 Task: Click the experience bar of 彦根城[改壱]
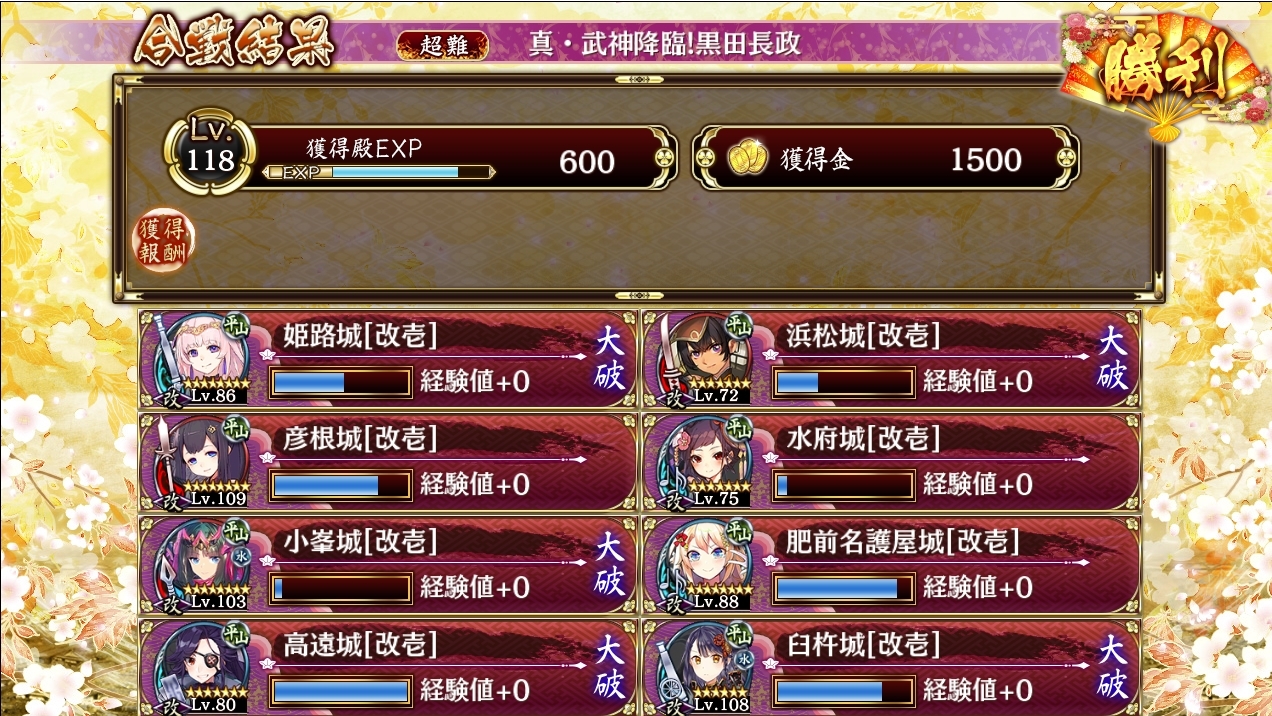click(x=341, y=485)
